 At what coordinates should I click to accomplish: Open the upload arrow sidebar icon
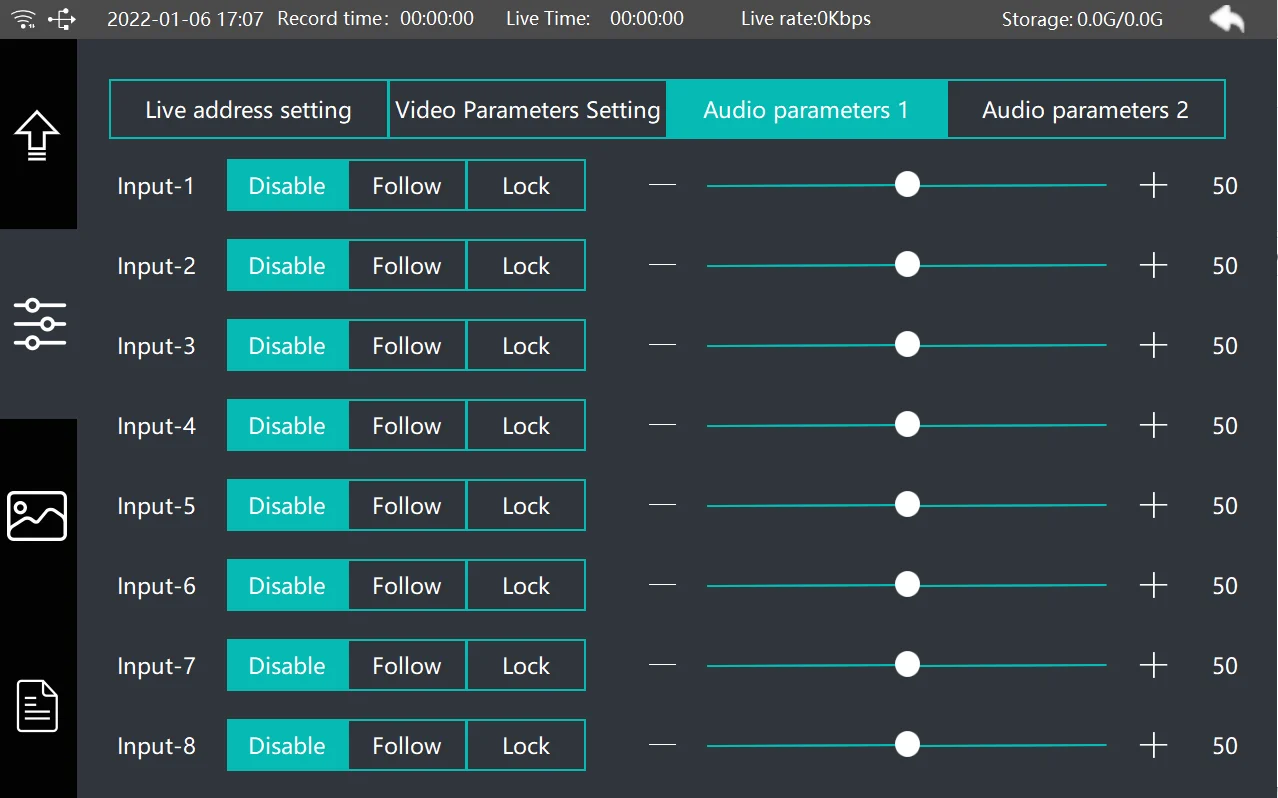(x=37, y=135)
